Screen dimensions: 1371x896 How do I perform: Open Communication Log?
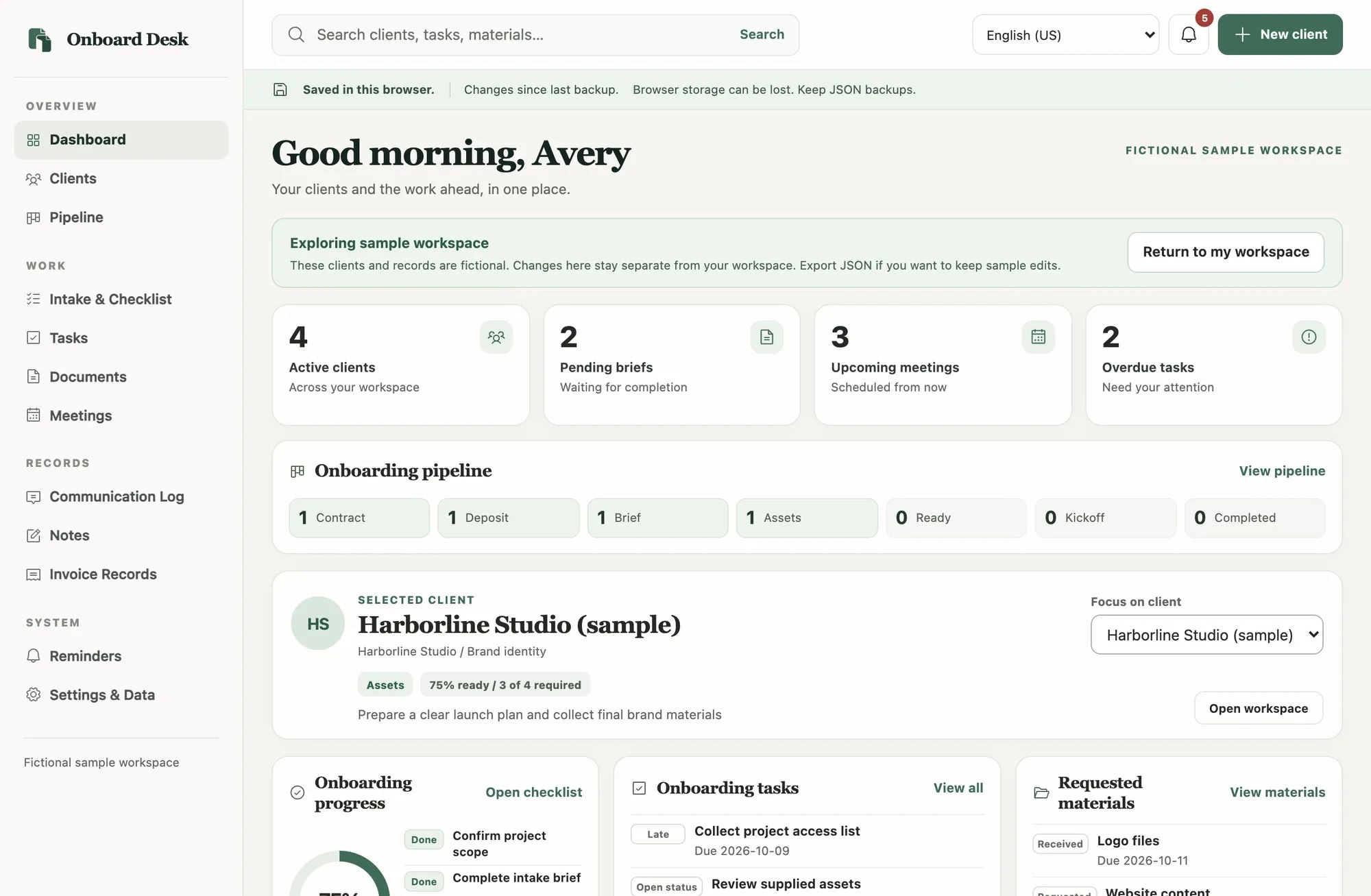[x=121, y=497]
